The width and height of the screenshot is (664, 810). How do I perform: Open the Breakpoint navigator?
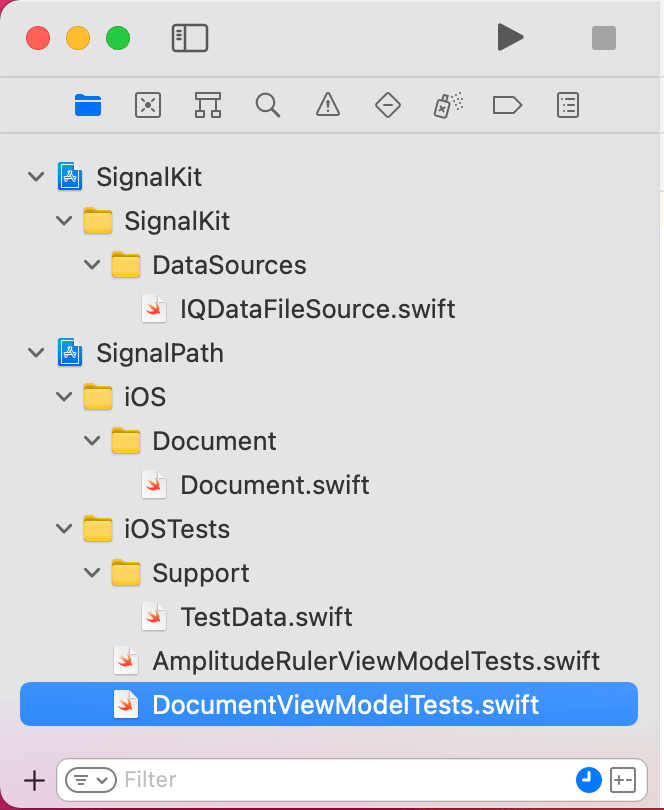pos(507,105)
